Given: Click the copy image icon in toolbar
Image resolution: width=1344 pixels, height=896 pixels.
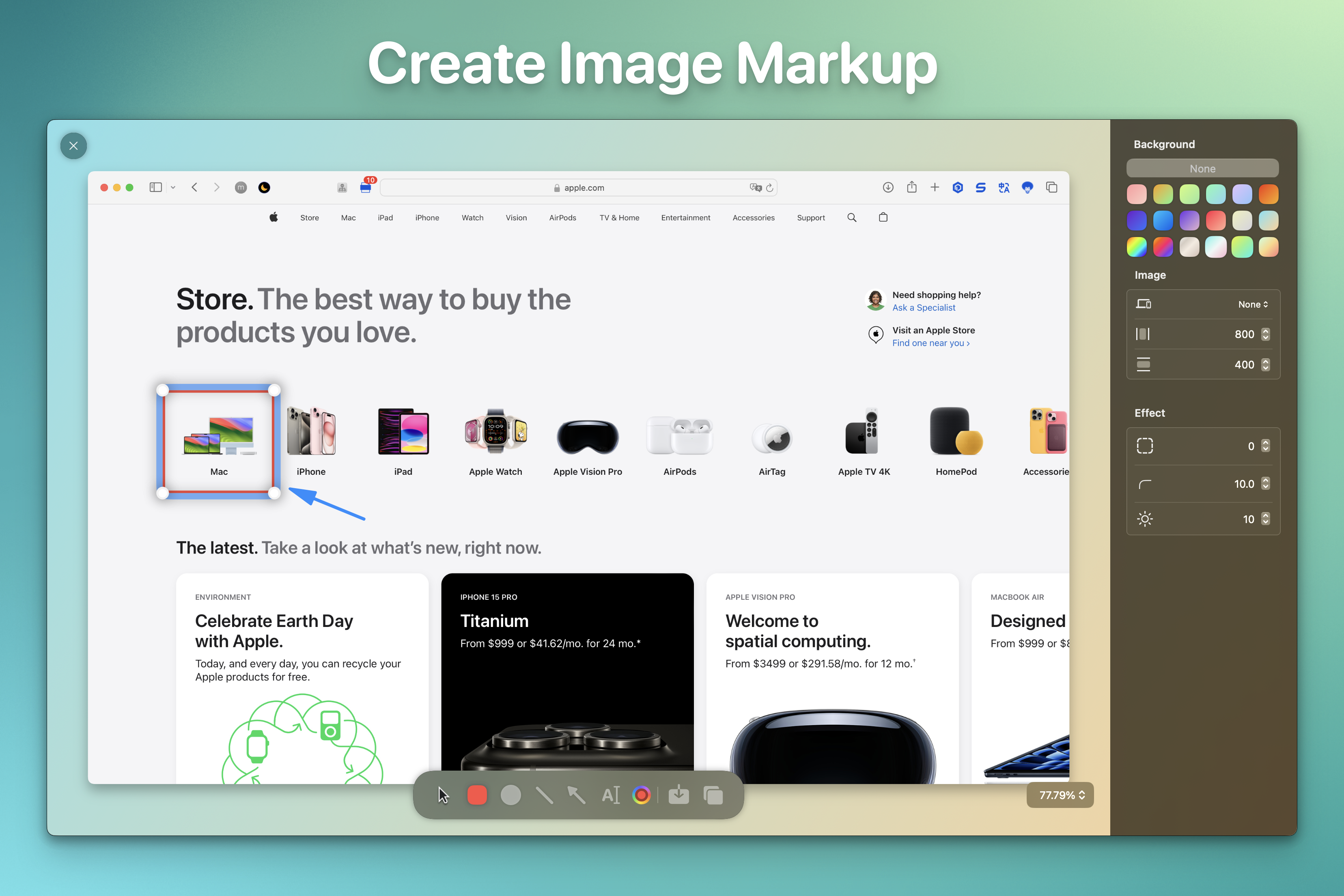Looking at the screenshot, I should point(713,795).
